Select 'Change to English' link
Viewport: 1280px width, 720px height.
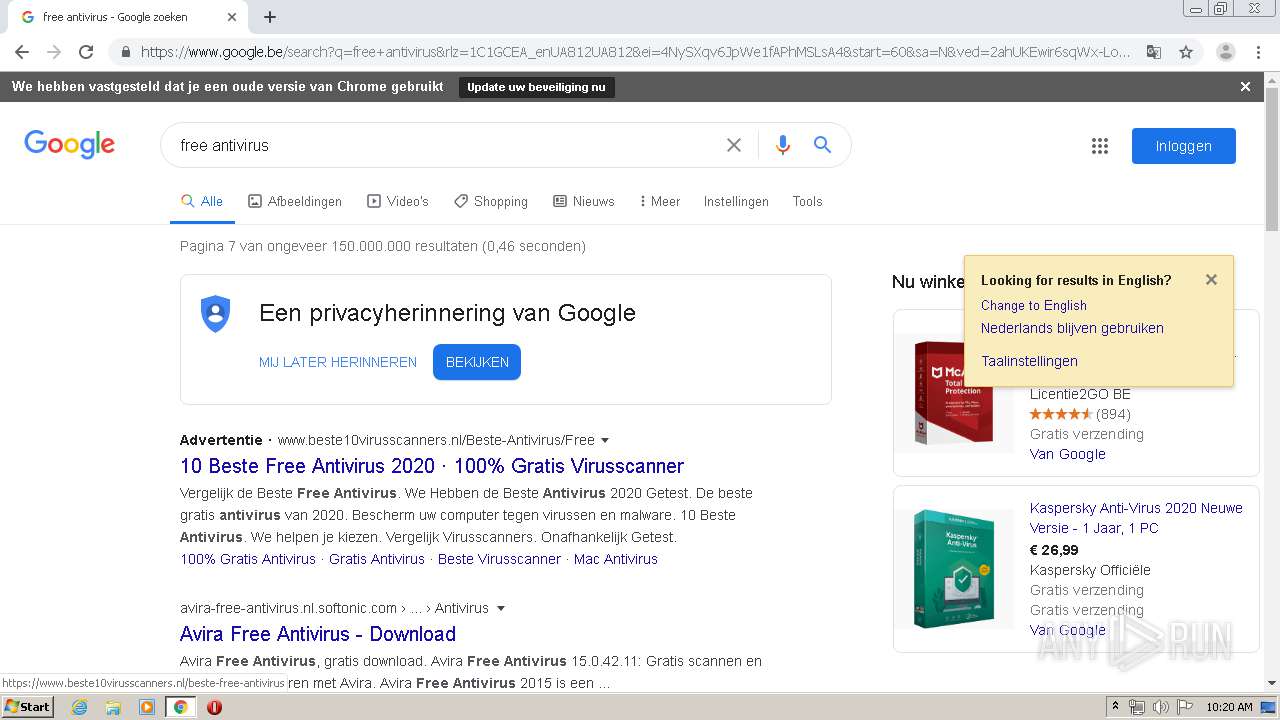pos(1033,305)
